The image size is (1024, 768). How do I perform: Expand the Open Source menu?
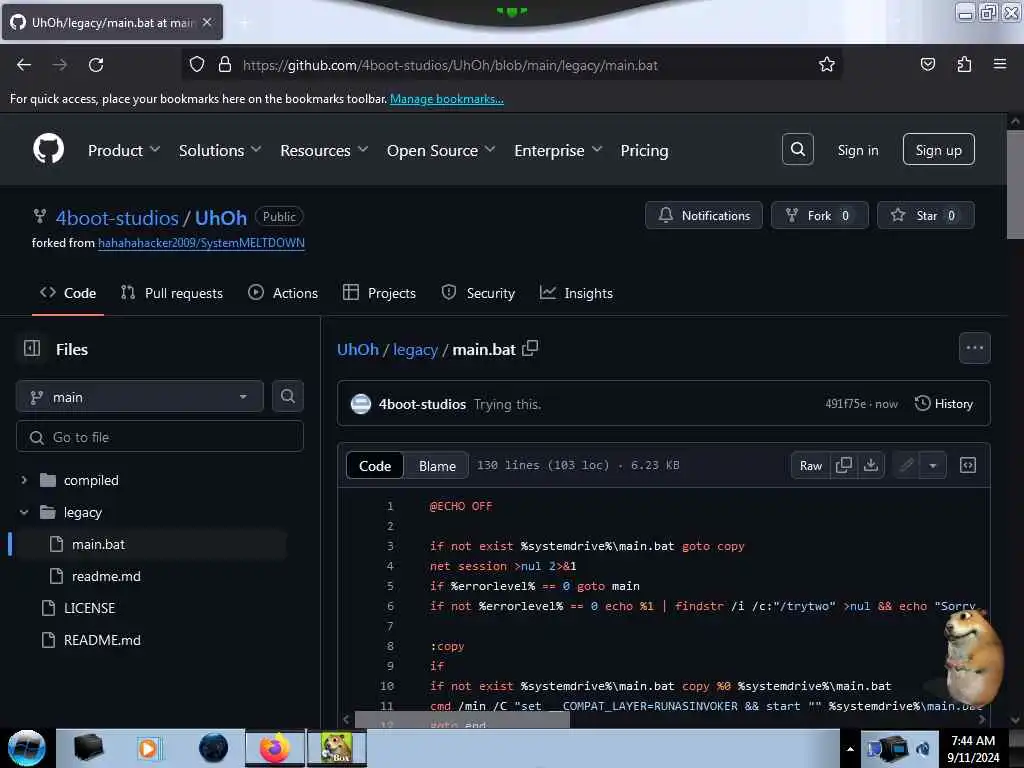click(x=441, y=150)
